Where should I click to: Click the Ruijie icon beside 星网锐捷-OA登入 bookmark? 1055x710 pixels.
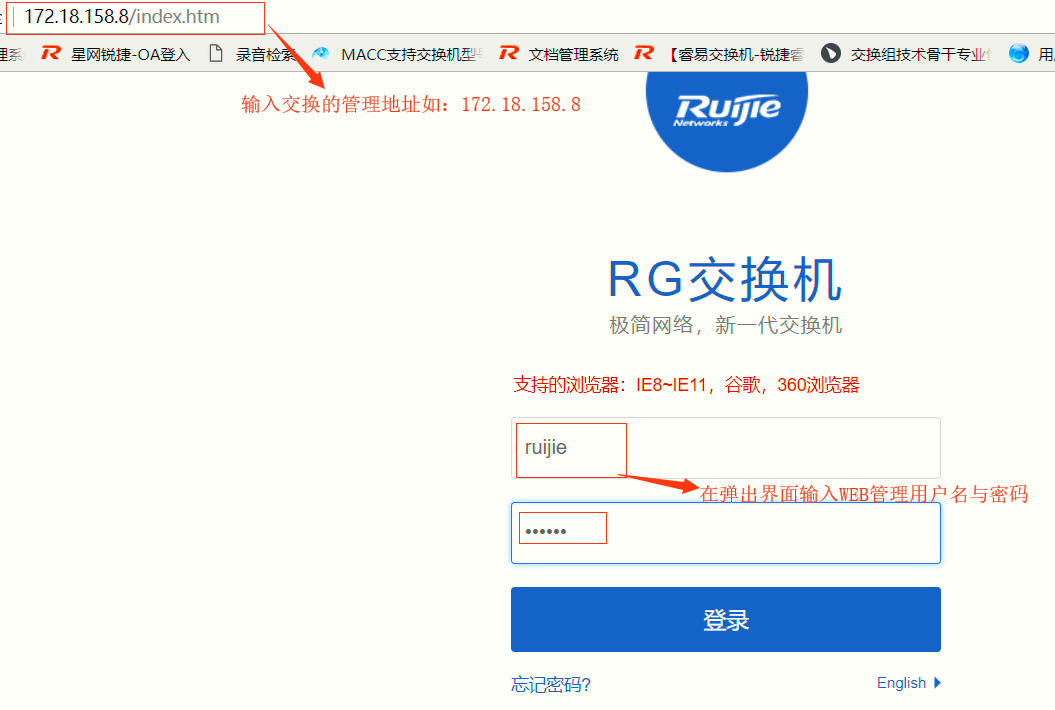coord(50,53)
